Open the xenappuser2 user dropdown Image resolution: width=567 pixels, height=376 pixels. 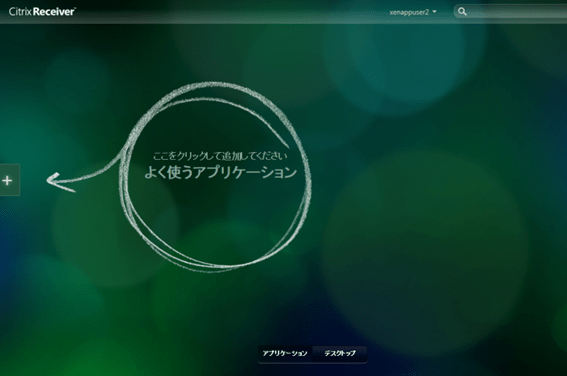click(413, 12)
